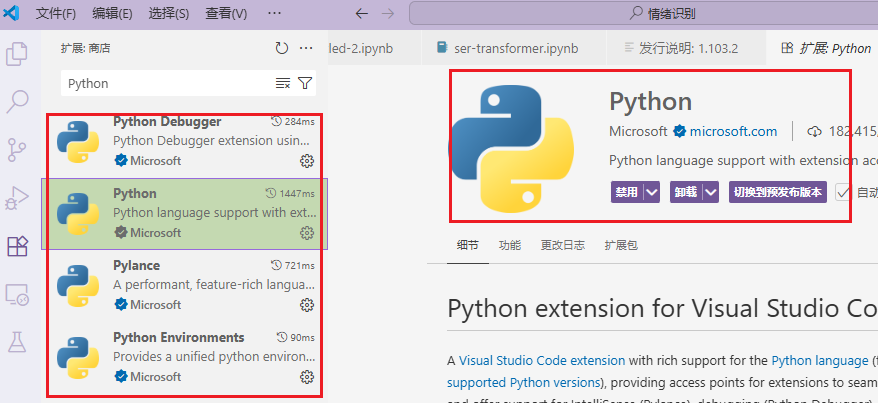Open the Search view in activity bar
This screenshot has width=878, height=403.
(17, 101)
